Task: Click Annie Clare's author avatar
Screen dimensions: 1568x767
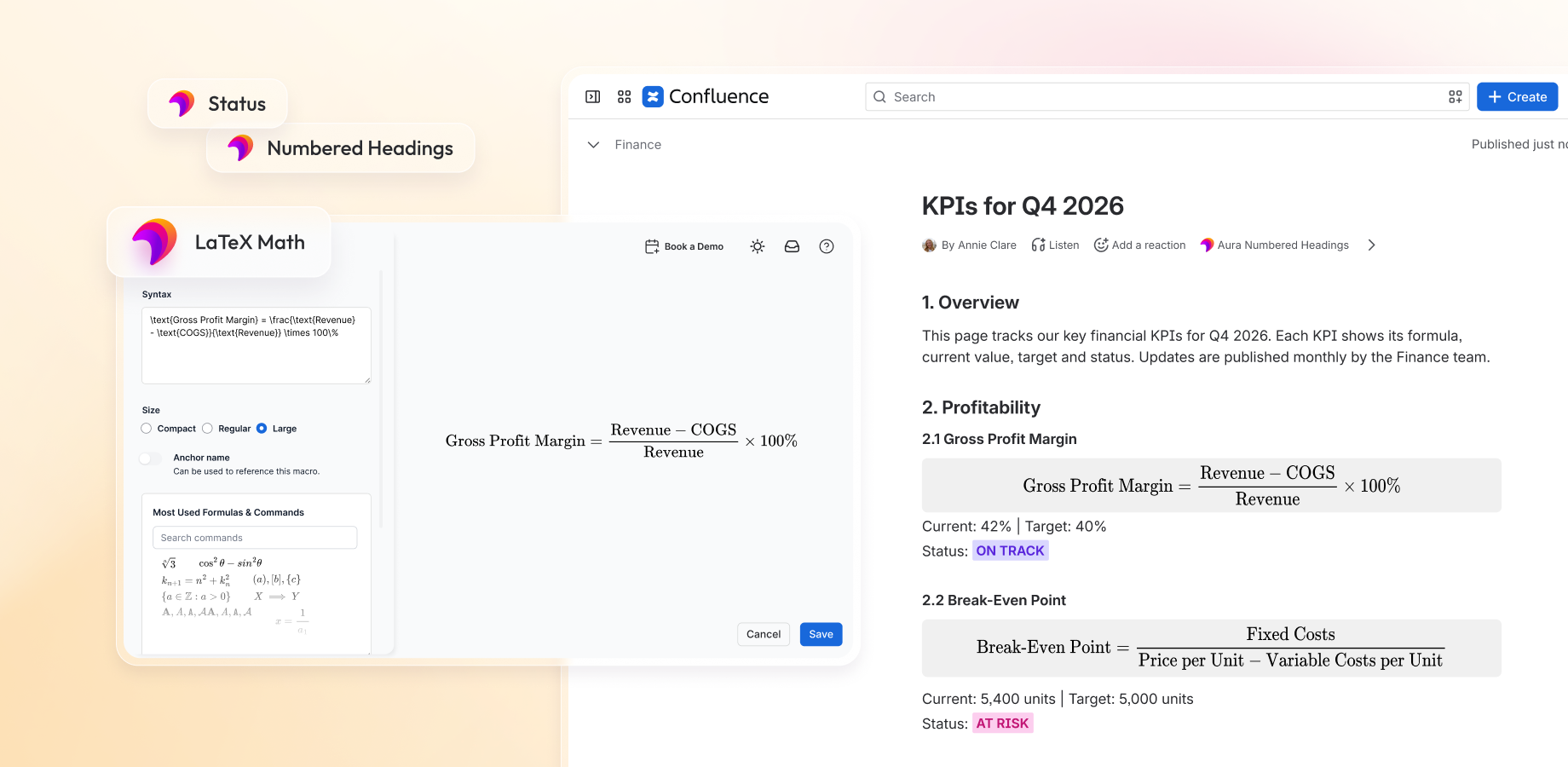Action: [930, 245]
